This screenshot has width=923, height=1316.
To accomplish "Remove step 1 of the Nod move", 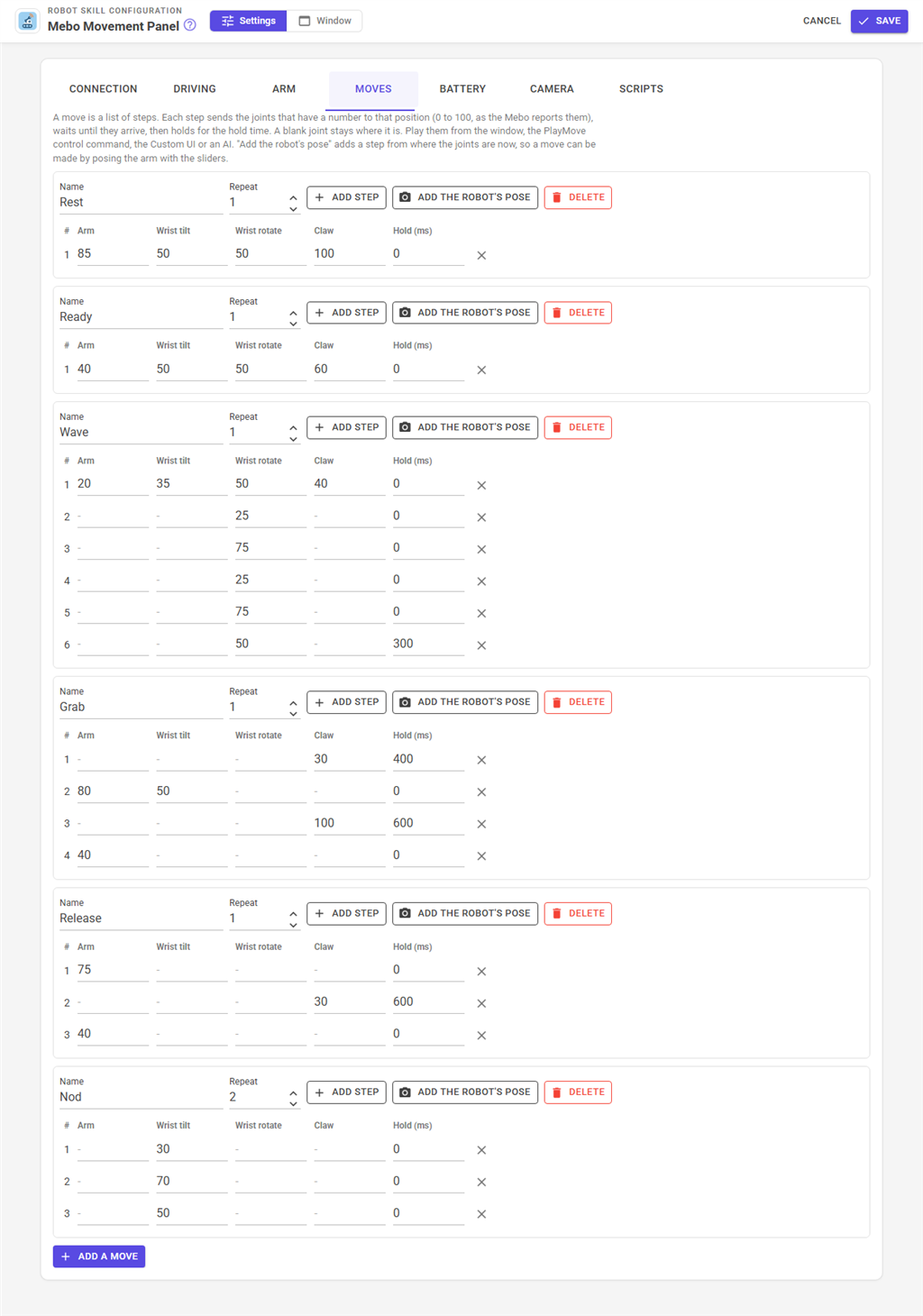I will pyautogui.click(x=481, y=1150).
